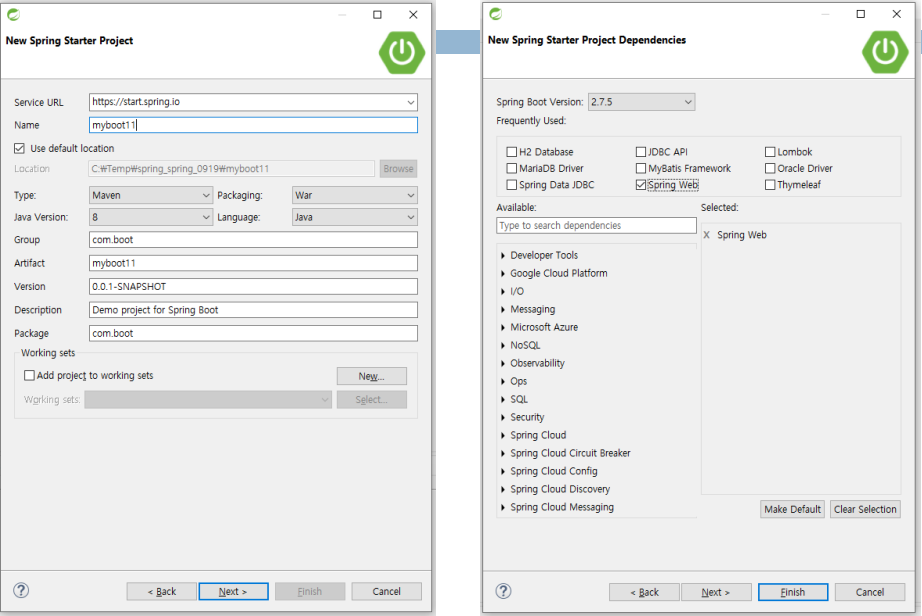Close the Dependencies dialog window
The image size is (922, 616).
click(x=897, y=14)
